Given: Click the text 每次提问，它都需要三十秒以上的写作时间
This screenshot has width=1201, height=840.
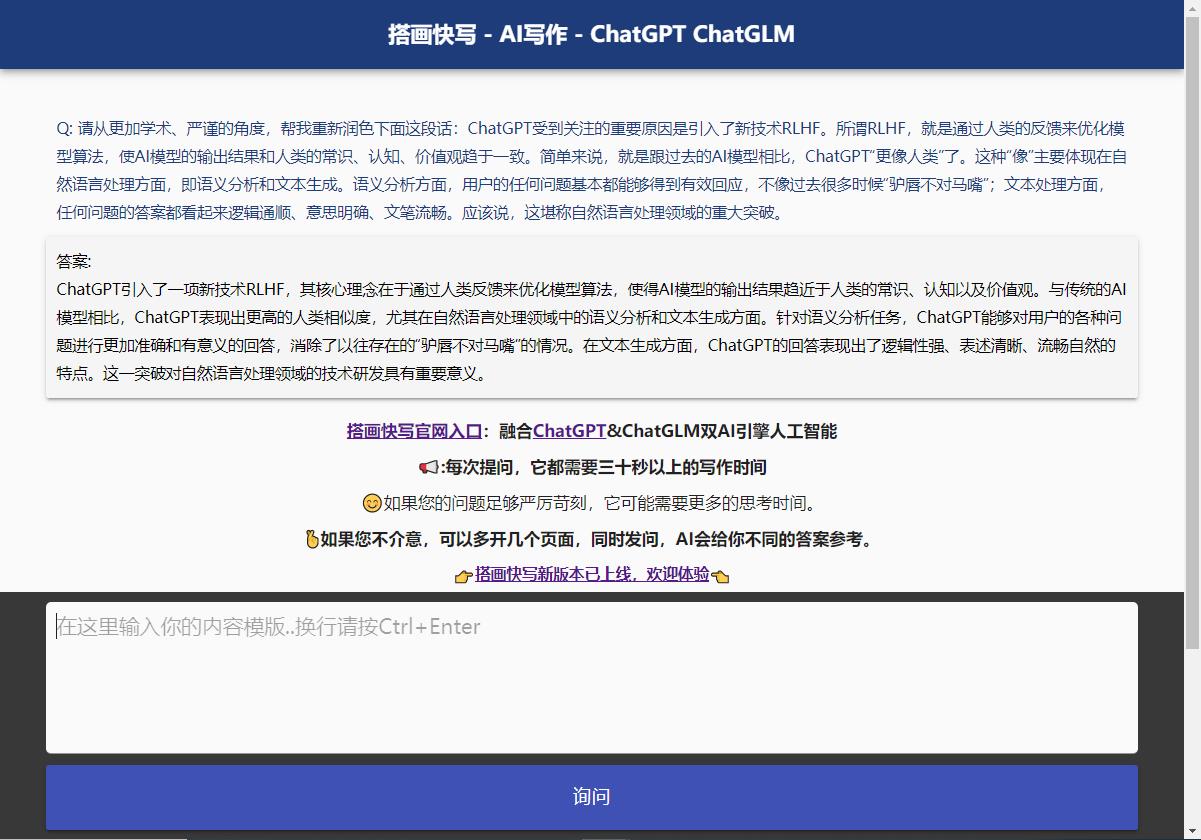Looking at the screenshot, I should [606, 467].
